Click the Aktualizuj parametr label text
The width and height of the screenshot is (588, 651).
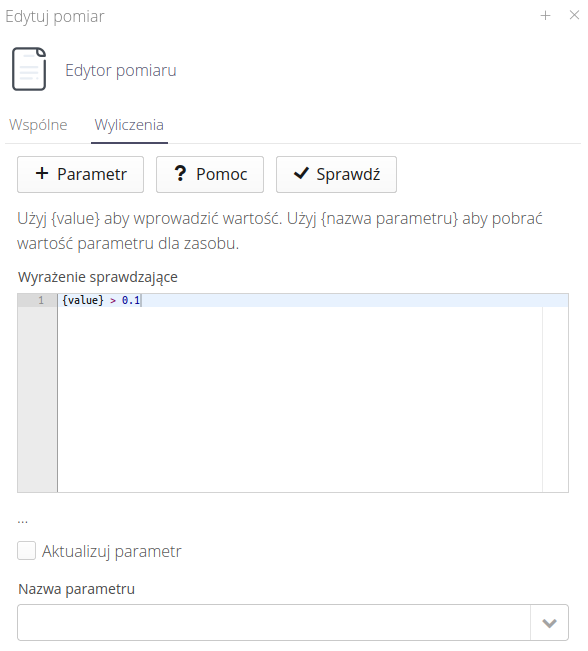(112, 551)
